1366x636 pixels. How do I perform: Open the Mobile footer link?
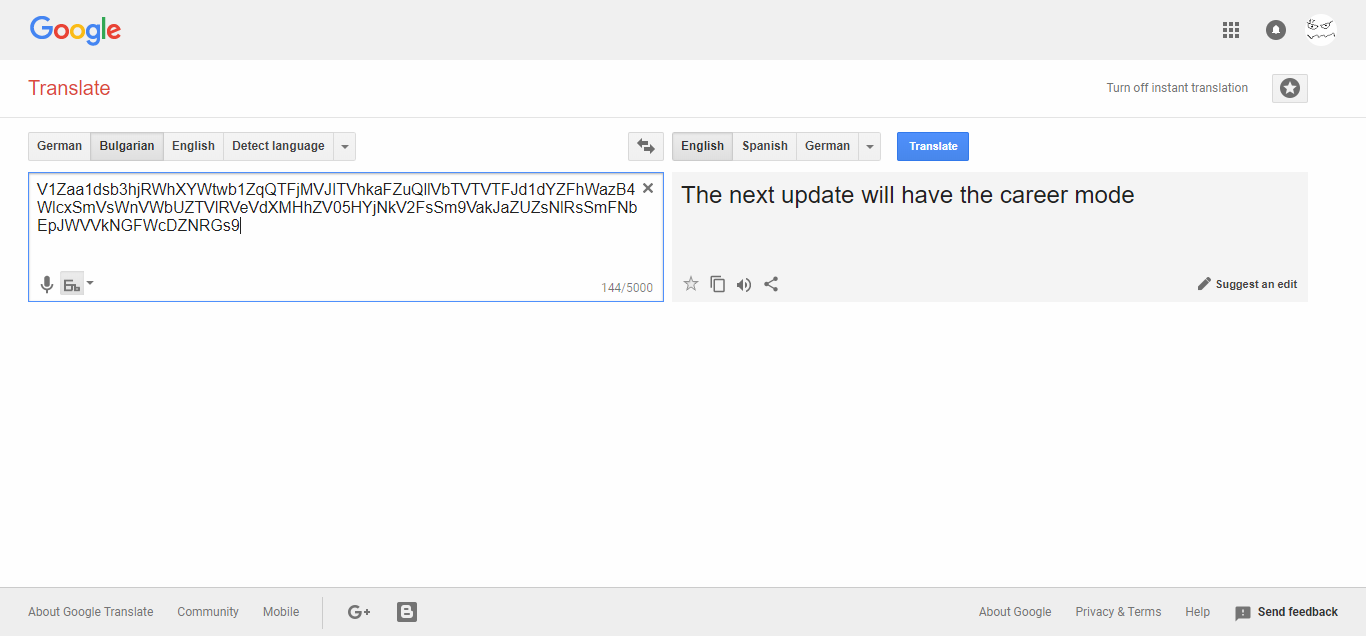[x=281, y=612]
